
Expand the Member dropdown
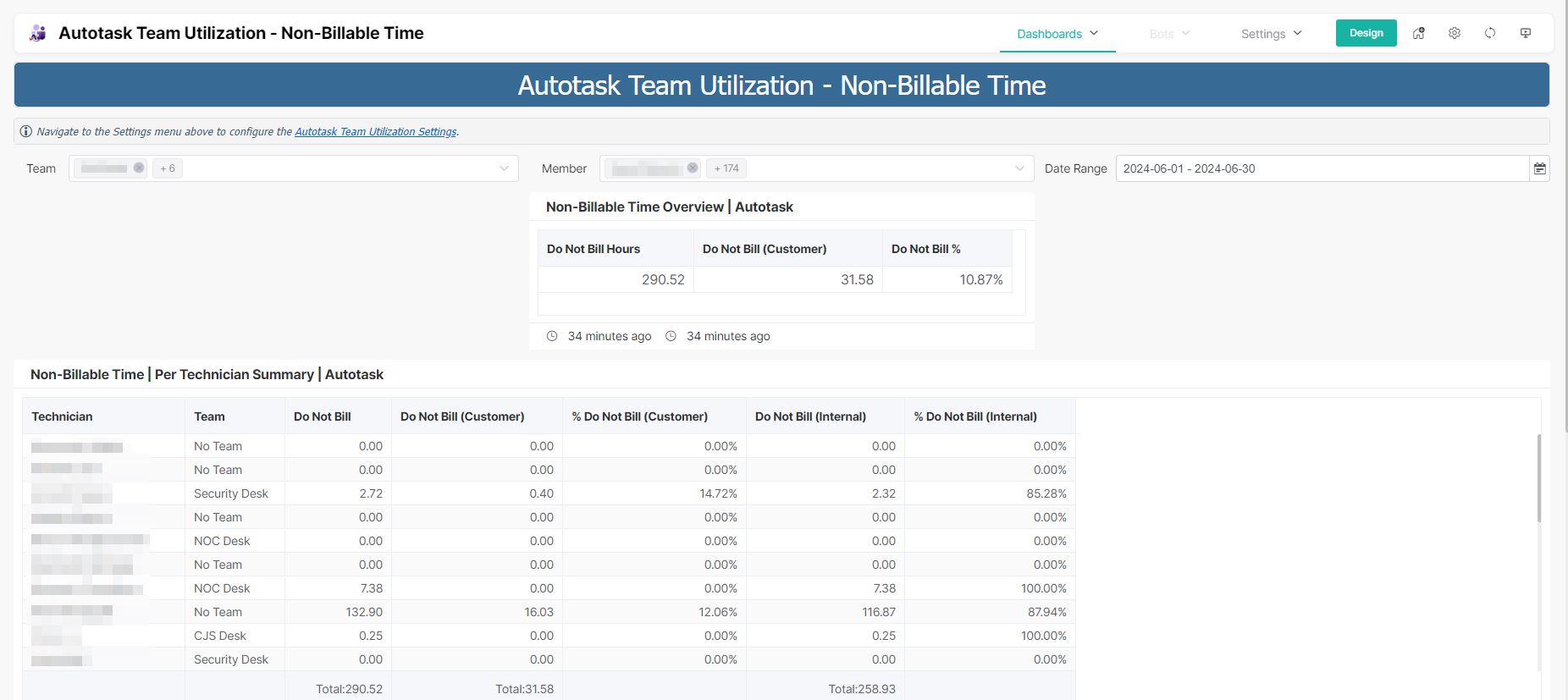(1019, 168)
